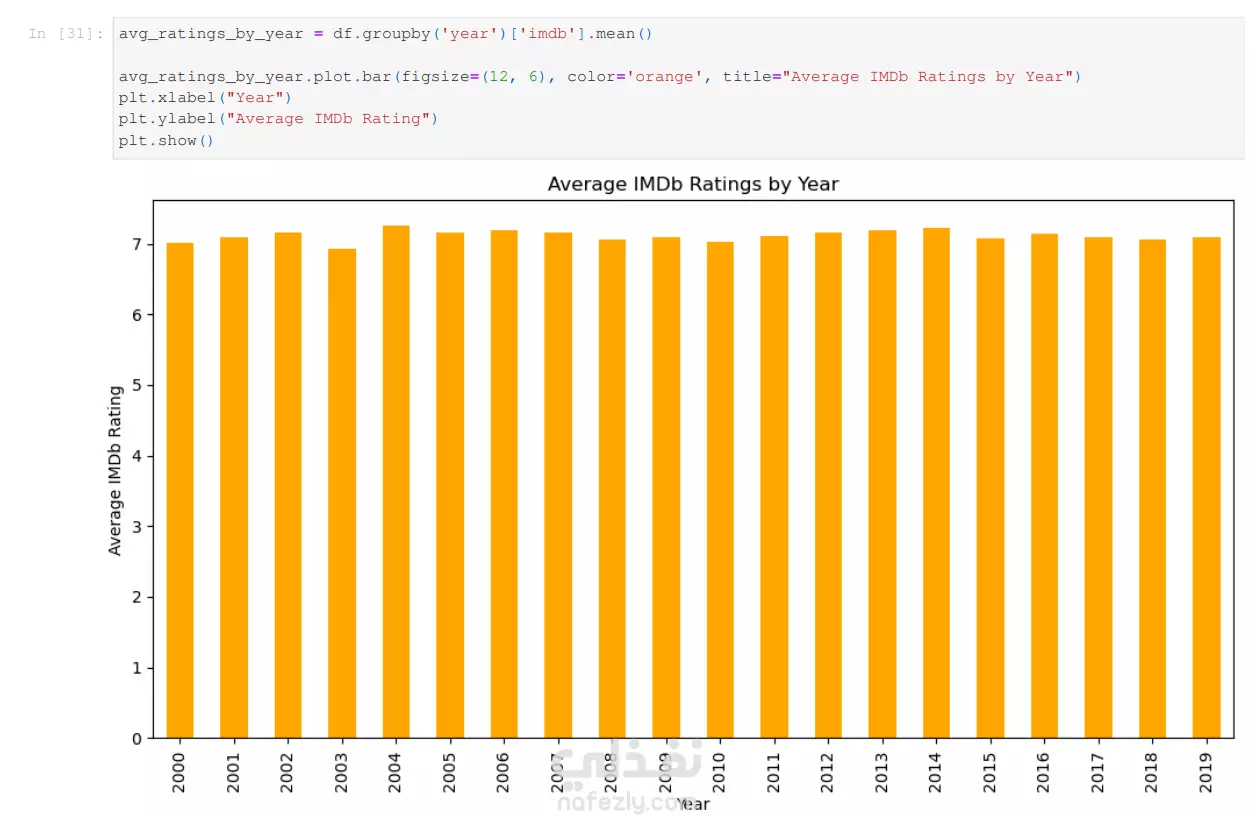The image size is (1253, 816).
Task: Click the groupby code line in cell
Action: point(386,34)
